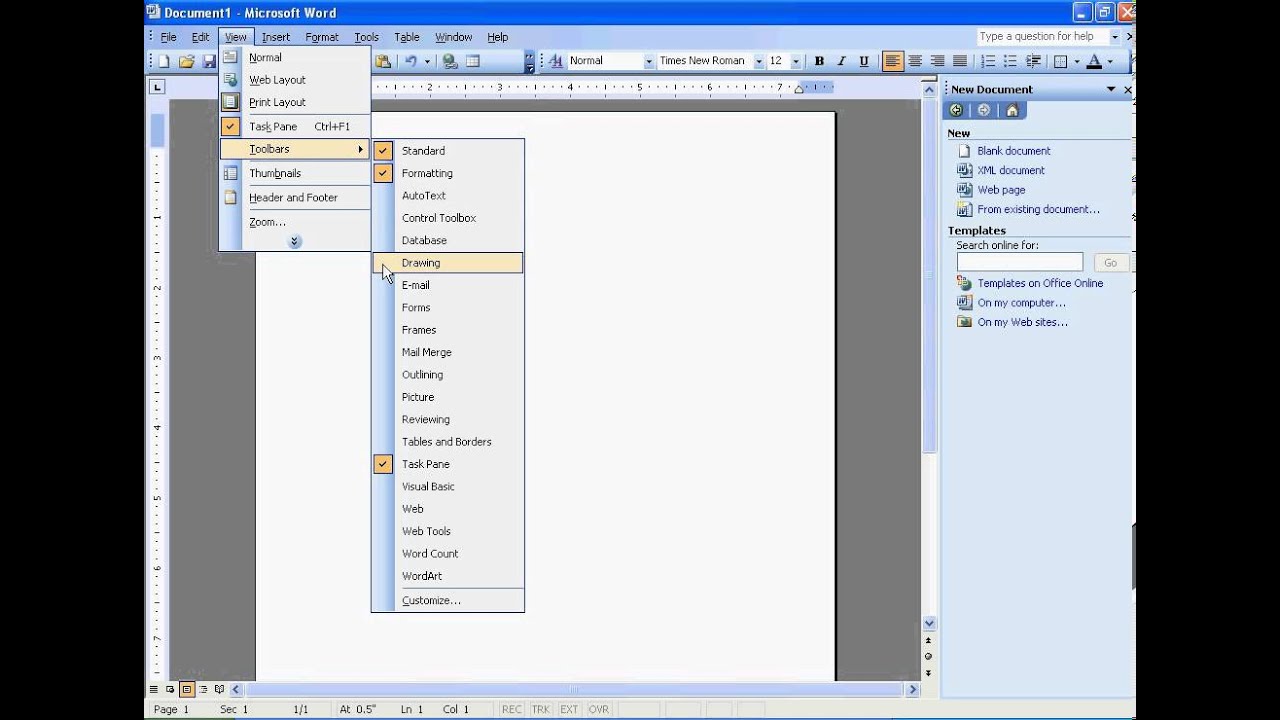Image resolution: width=1280 pixels, height=720 pixels.
Task: Click the Center alignment icon
Action: tap(915, 61)
